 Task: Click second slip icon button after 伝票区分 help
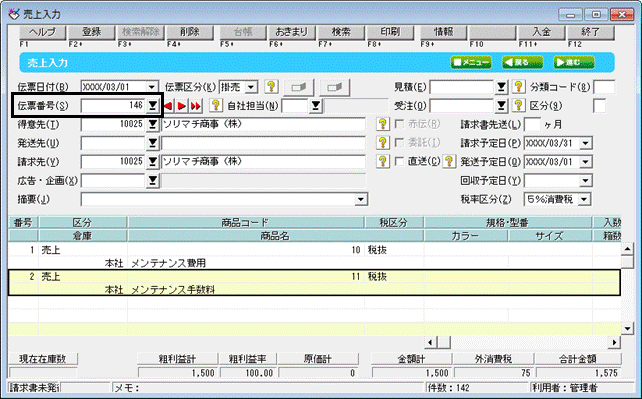pyautogui.click(x=335, y=87)
